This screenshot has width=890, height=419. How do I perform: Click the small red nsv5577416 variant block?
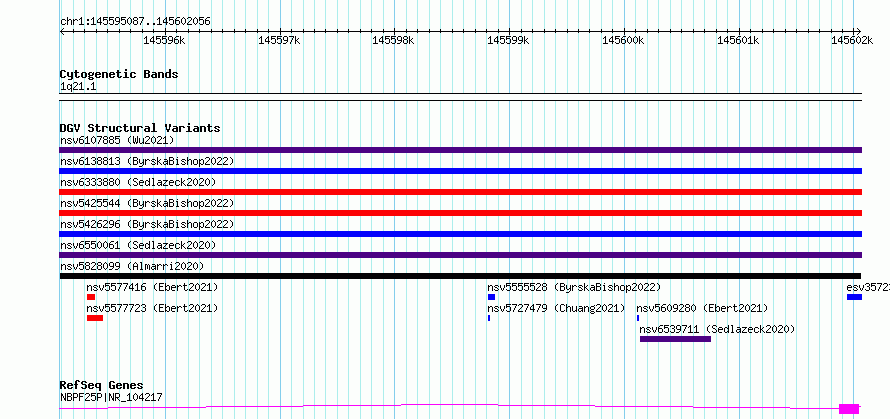[91, 297]
